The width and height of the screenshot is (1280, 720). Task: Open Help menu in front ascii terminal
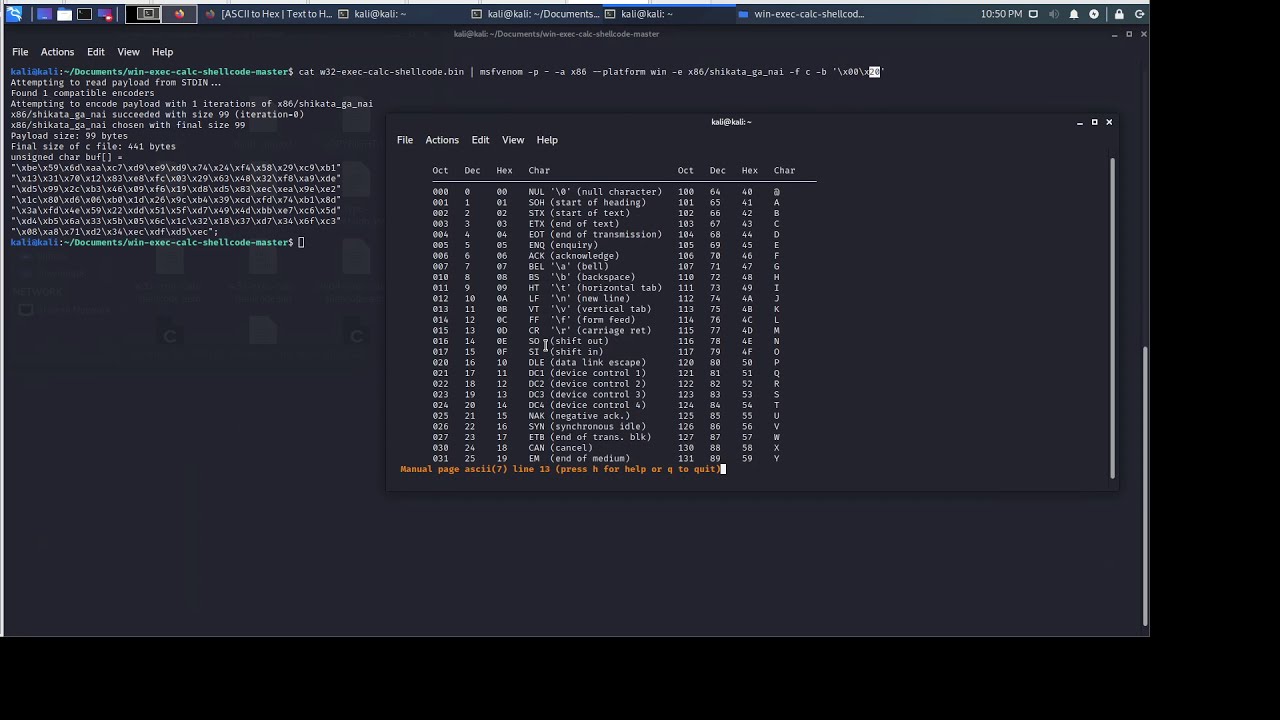pos(547,140)
